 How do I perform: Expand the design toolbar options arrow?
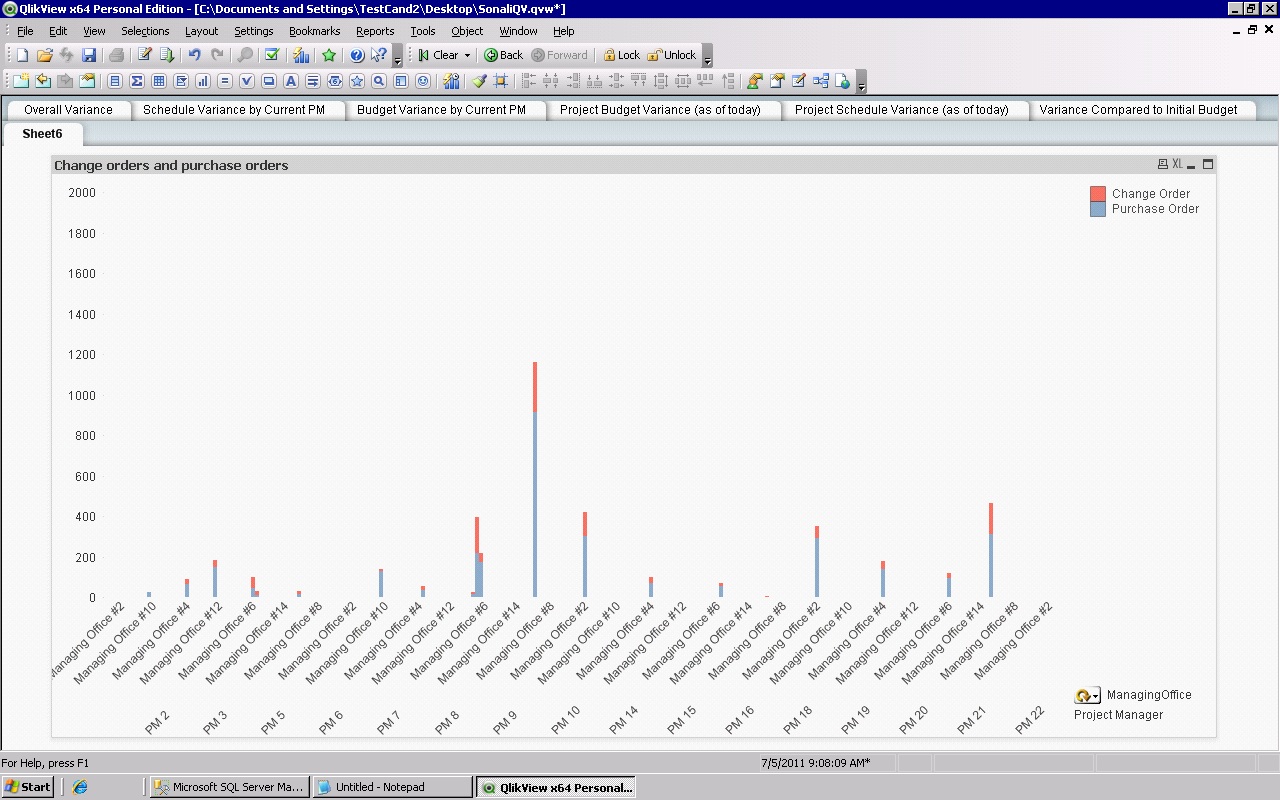[x=862, y=84]
